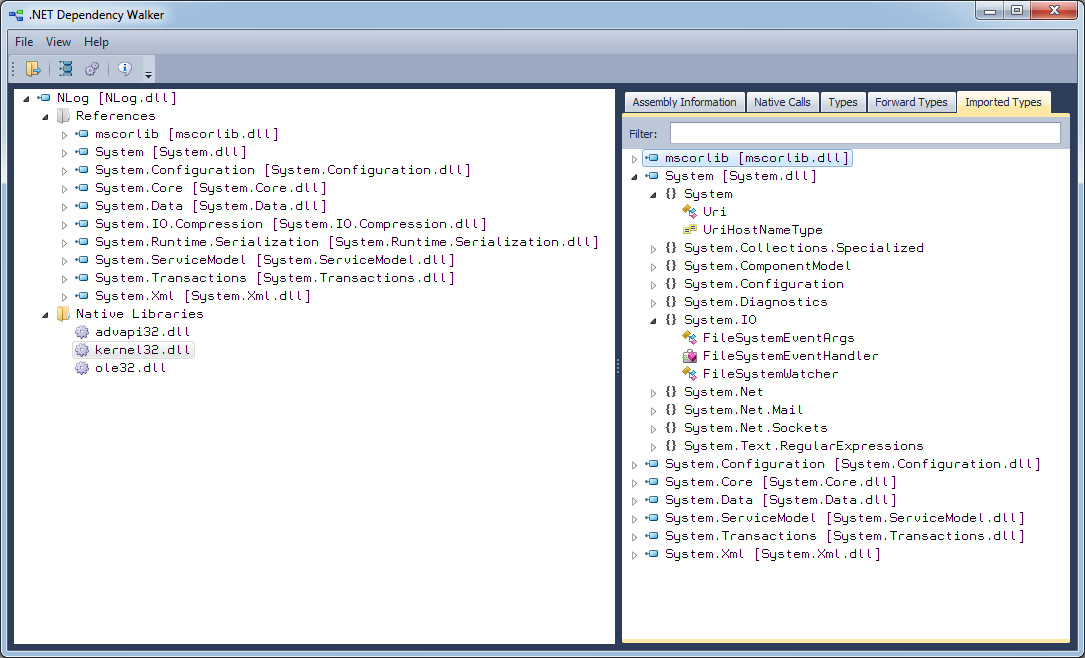
Task: Expand the System.Net.Sockets namespace
Action: (653, 428)
